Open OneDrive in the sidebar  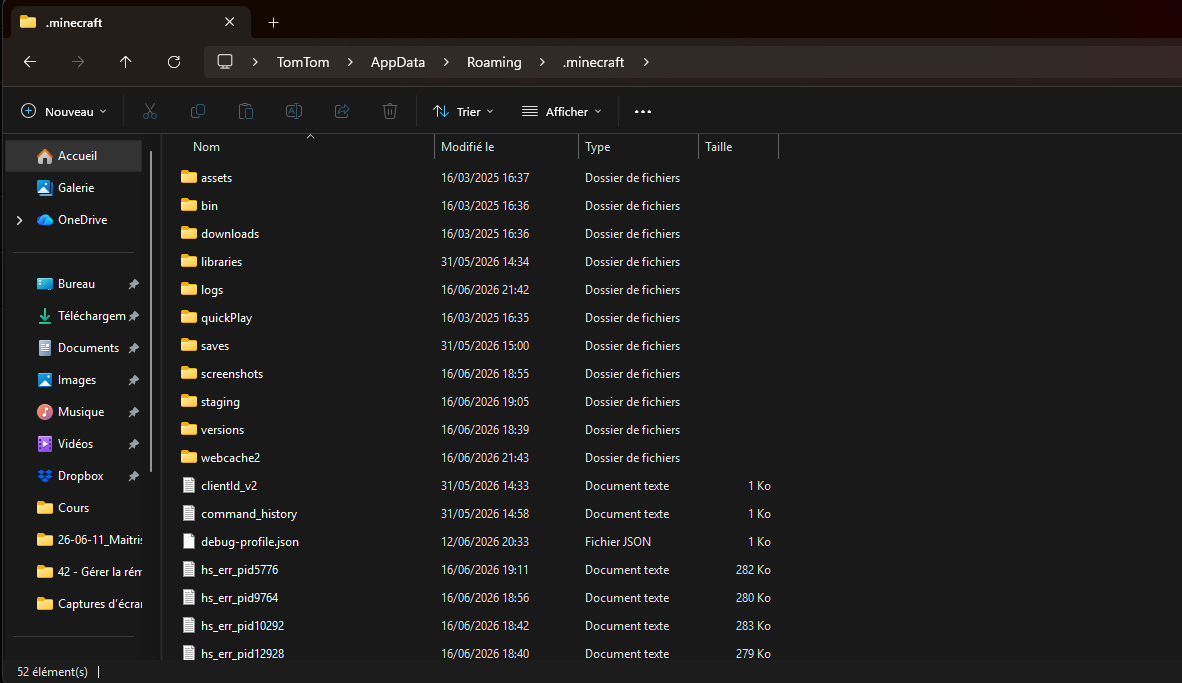pyautogui.click(x=74, y=220)
